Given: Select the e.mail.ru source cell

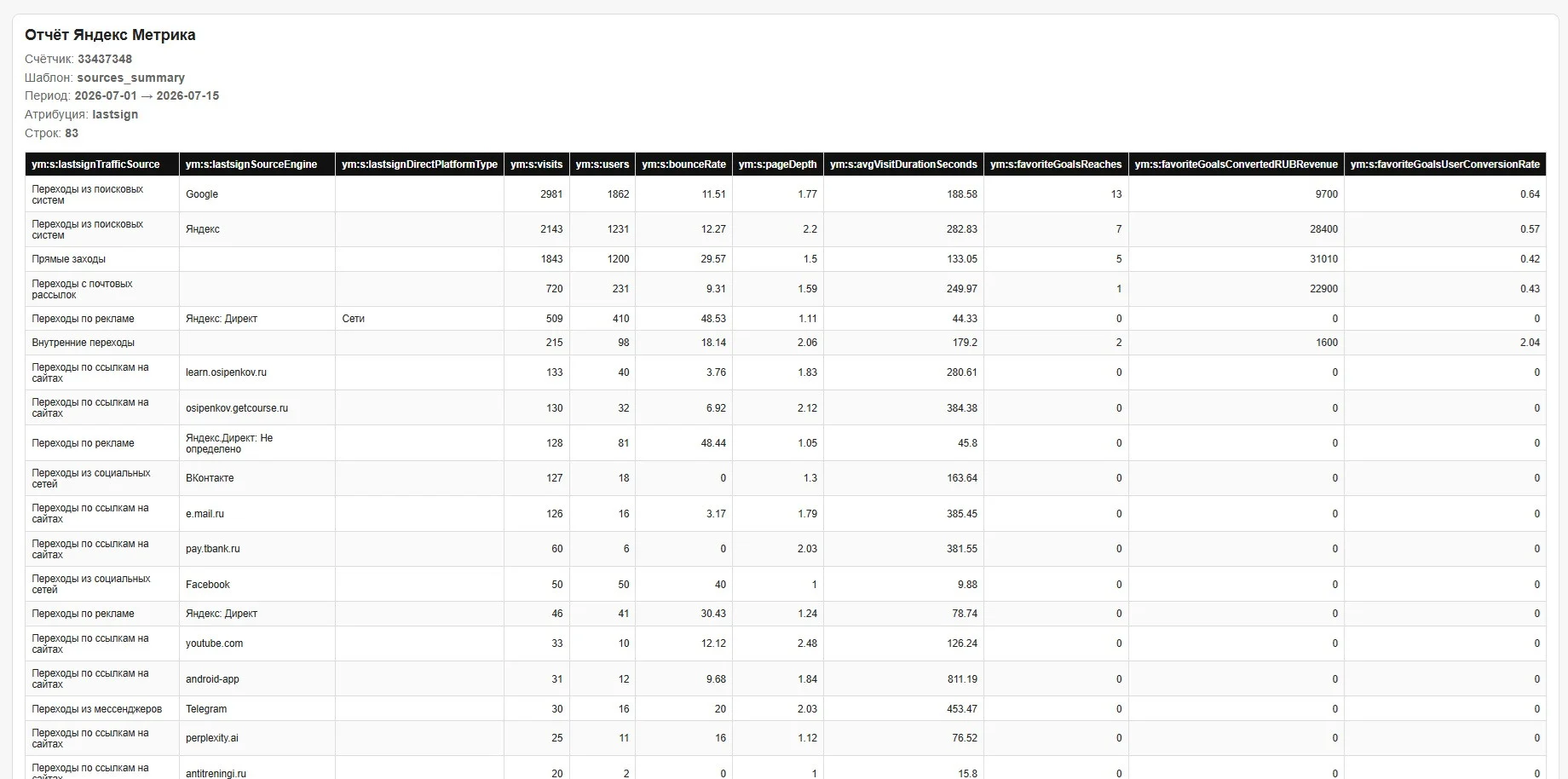Looking at the screenshot, I should [x=257, y=514].
